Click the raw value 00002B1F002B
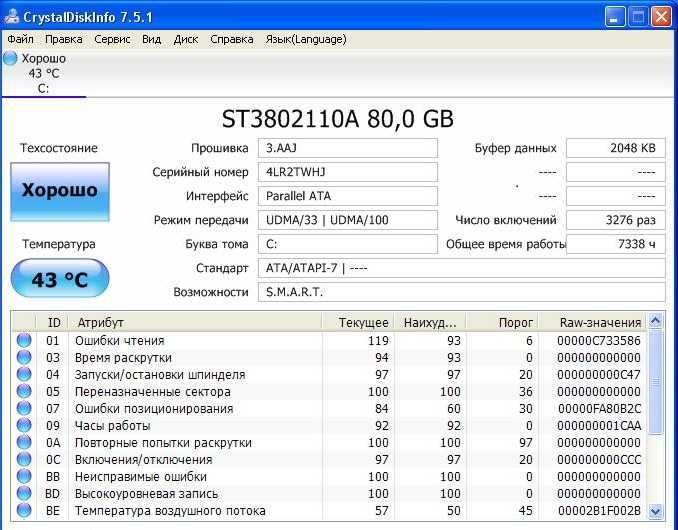Screen dimensions: 678x530 point(599,511)
